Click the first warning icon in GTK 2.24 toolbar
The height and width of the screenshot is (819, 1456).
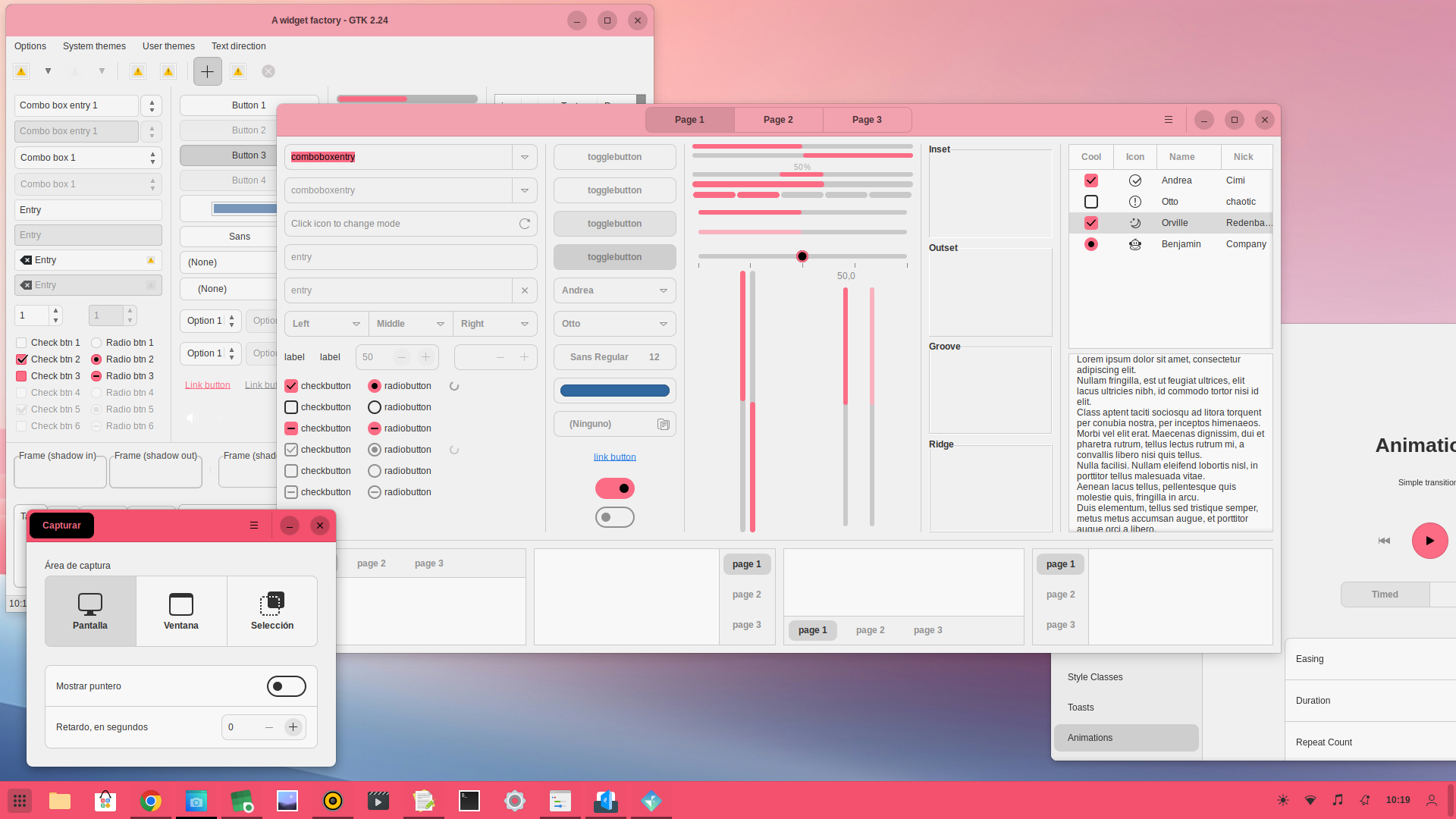21,71
